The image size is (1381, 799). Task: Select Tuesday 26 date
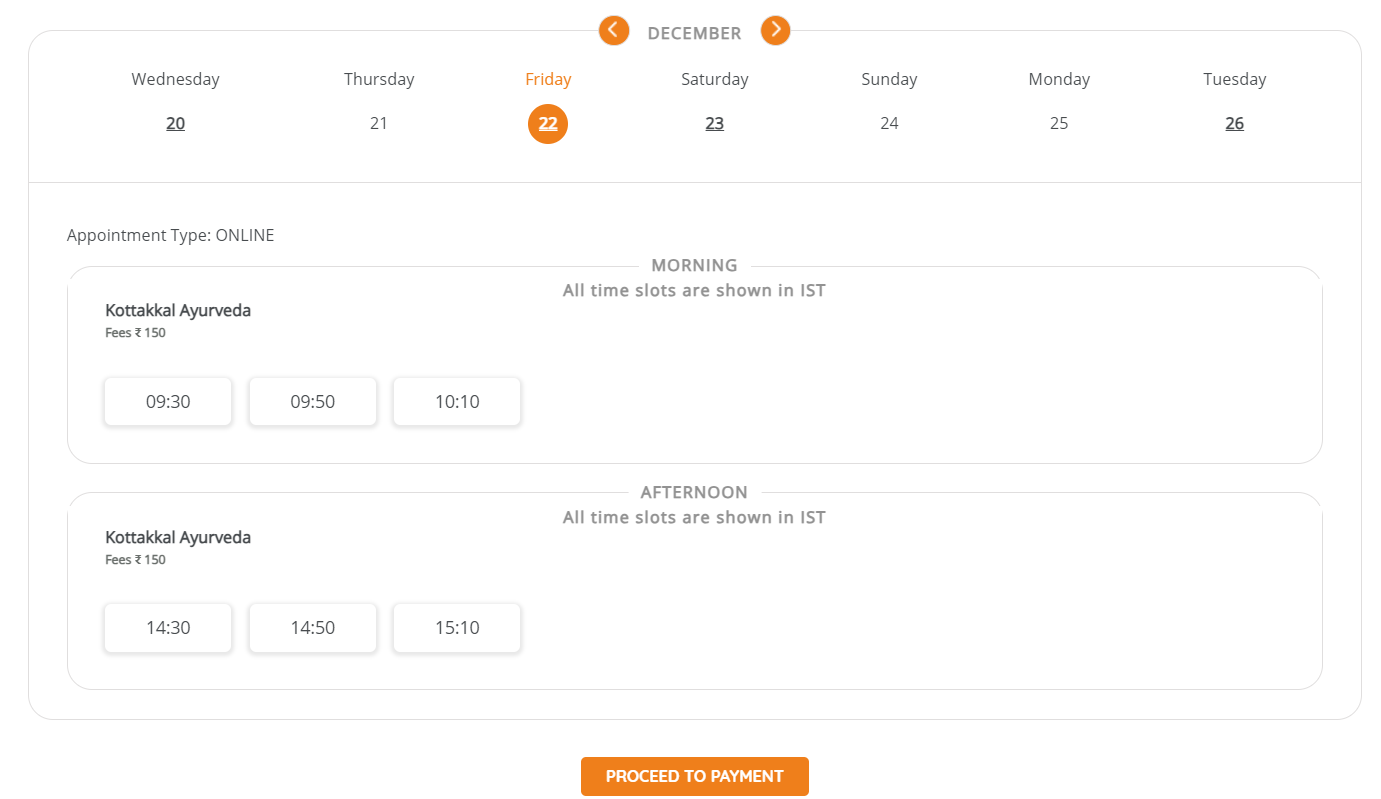[1235, 124]
